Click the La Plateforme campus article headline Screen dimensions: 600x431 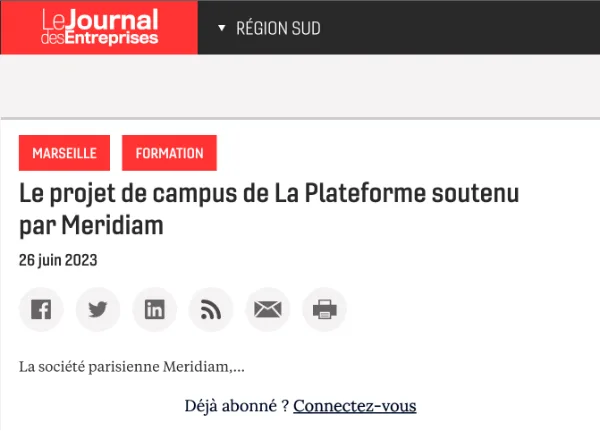(270, 193)
